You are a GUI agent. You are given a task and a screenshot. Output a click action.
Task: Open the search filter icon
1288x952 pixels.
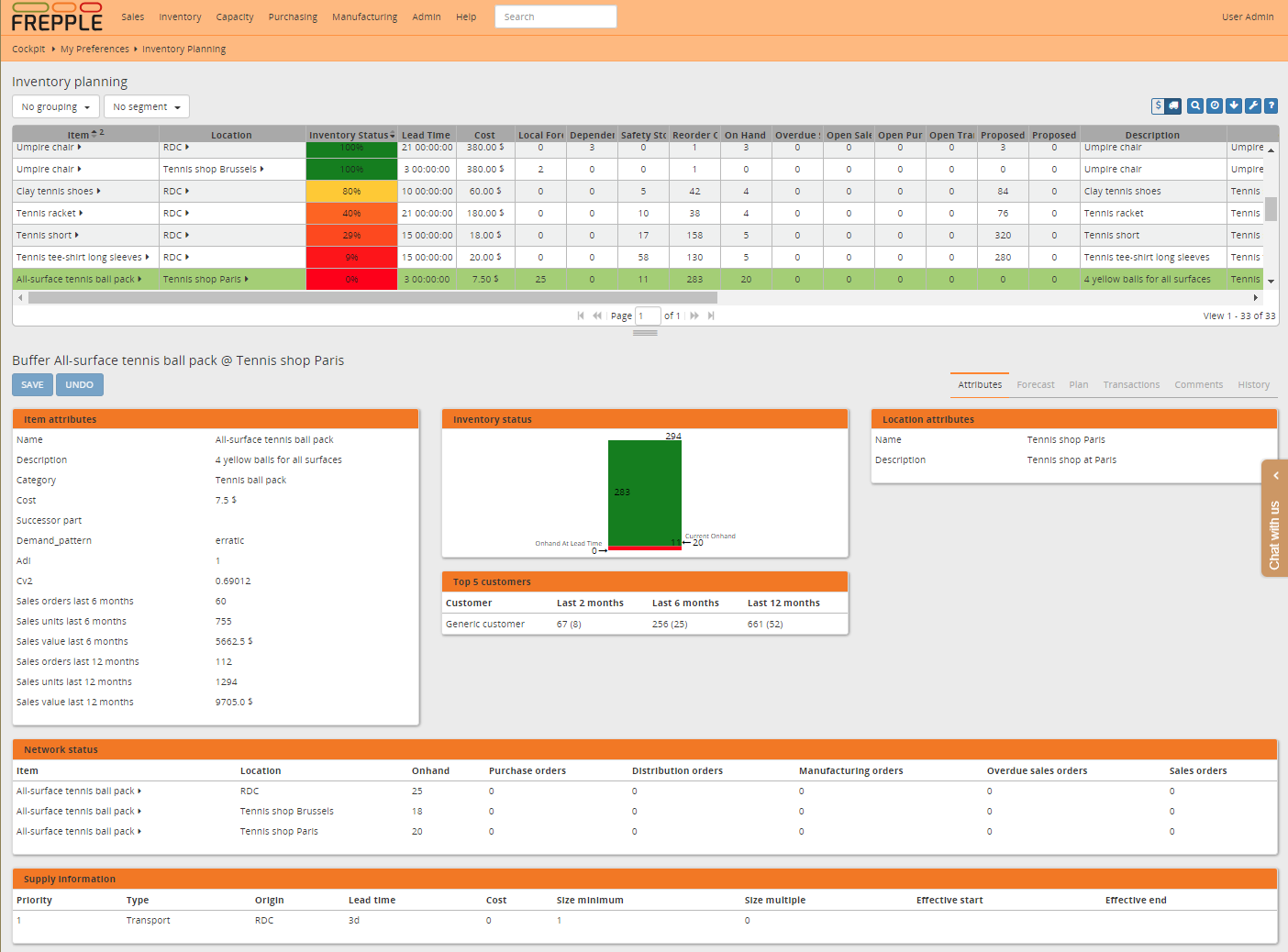pyautogui.click(x=1195, y=105)
